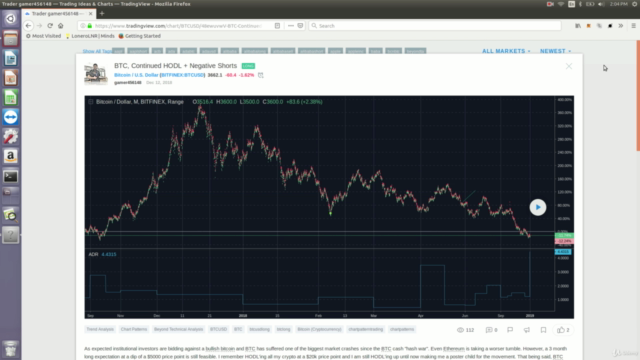
Task: Launch LibreOffice Calc from the dock
Action: [11, 98]
